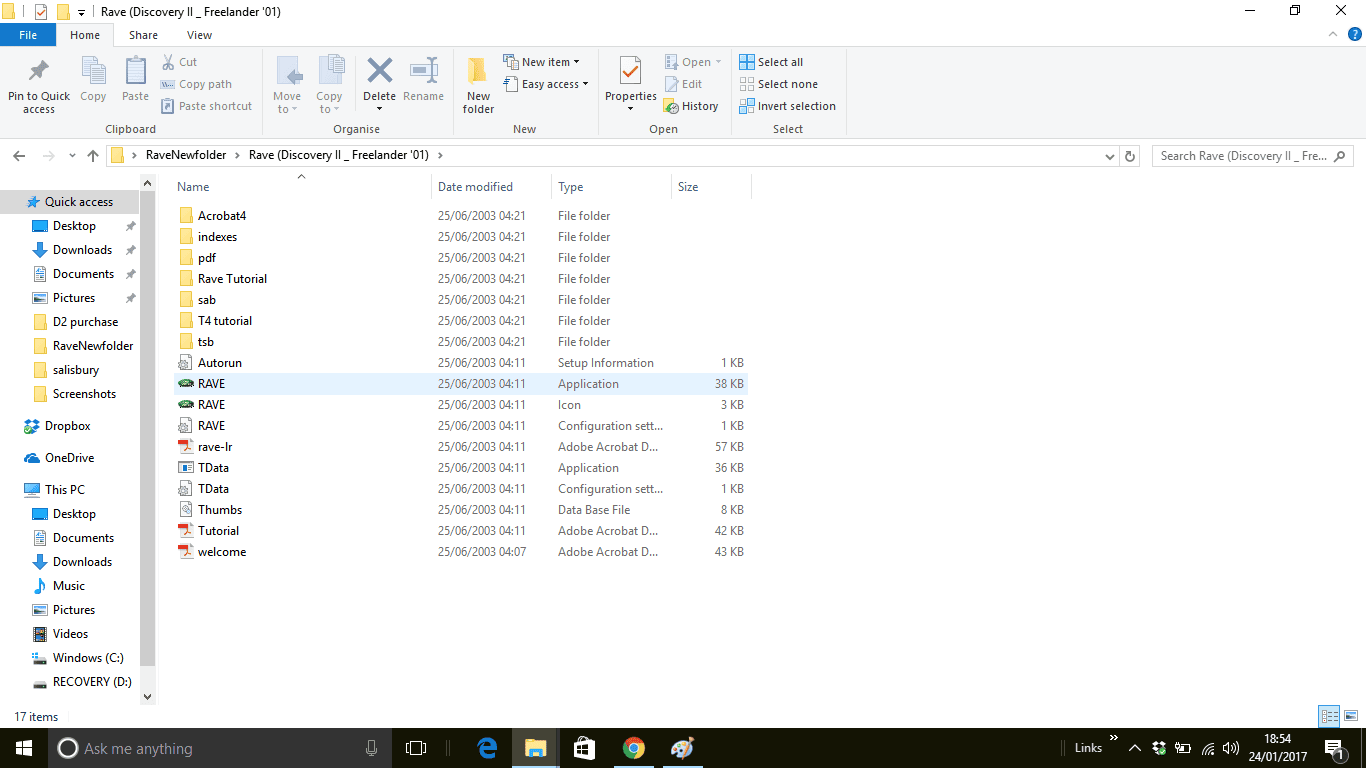The width and height of the screenshot is (1366, 768).
Task: Select the Autorun setup file
Action: (219, 363)
